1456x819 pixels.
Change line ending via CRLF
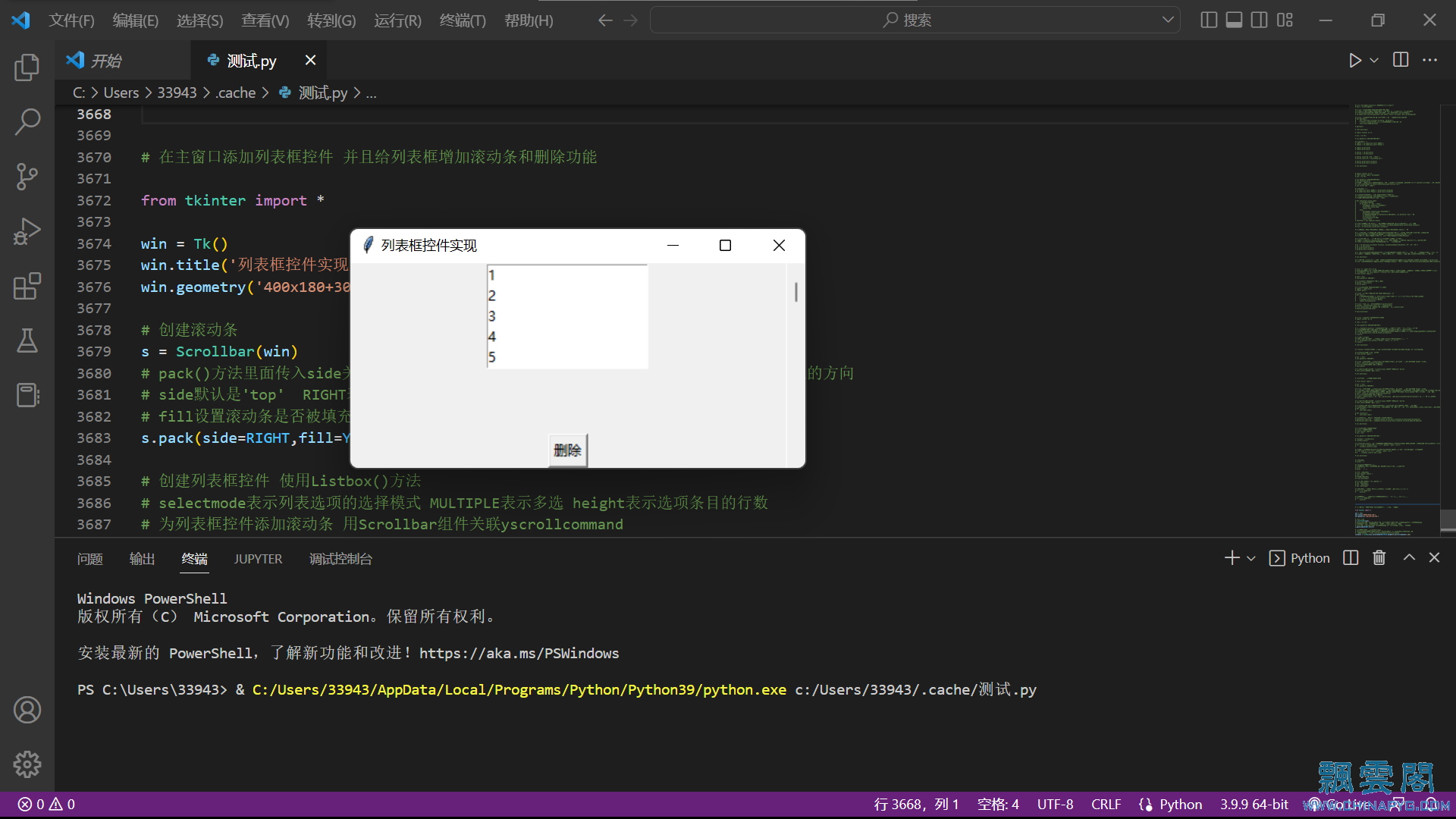click(x=1106, y=805)
